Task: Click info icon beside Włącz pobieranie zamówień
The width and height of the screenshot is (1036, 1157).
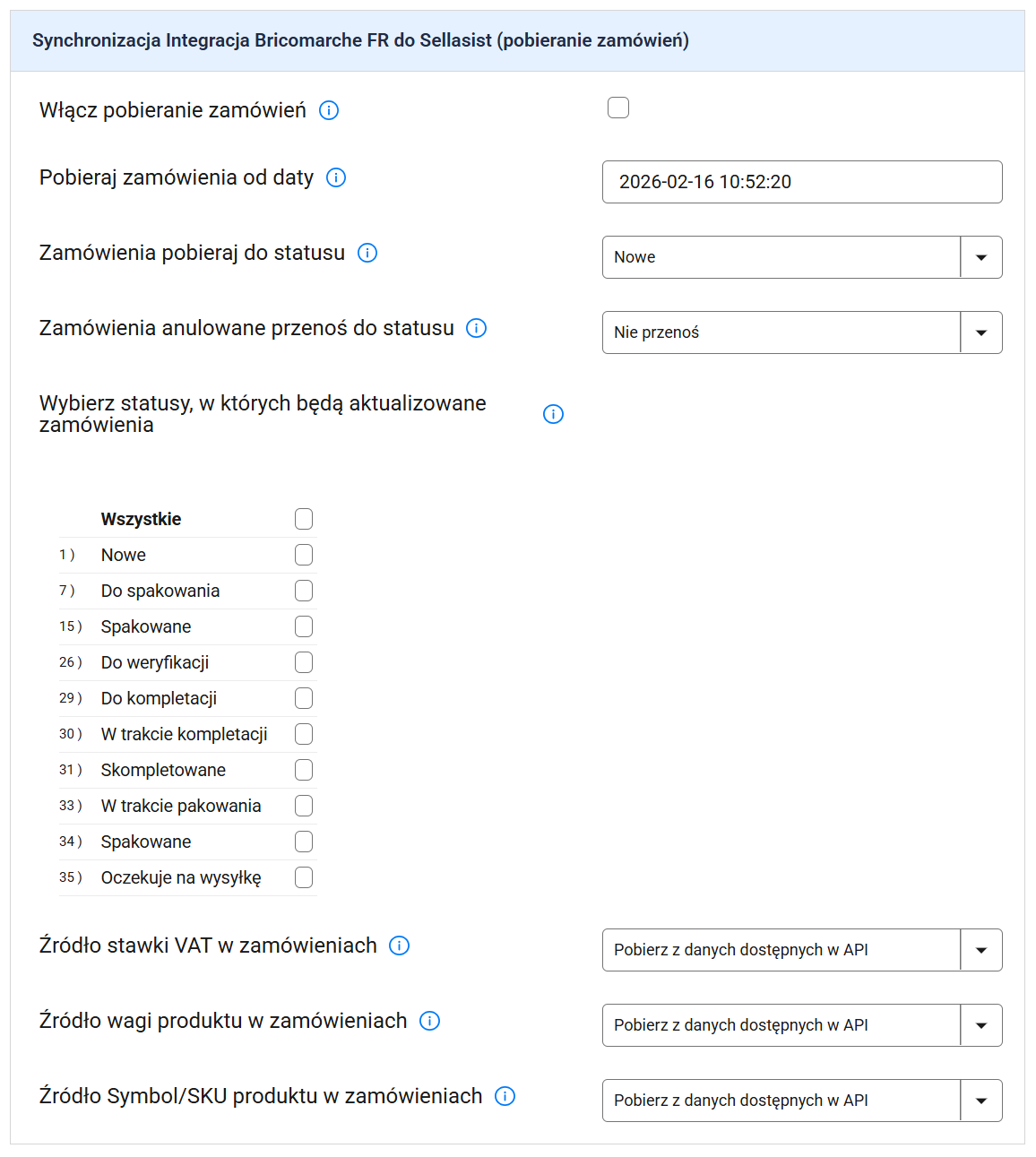Action: pyautogui.click(x=329, y=110)
